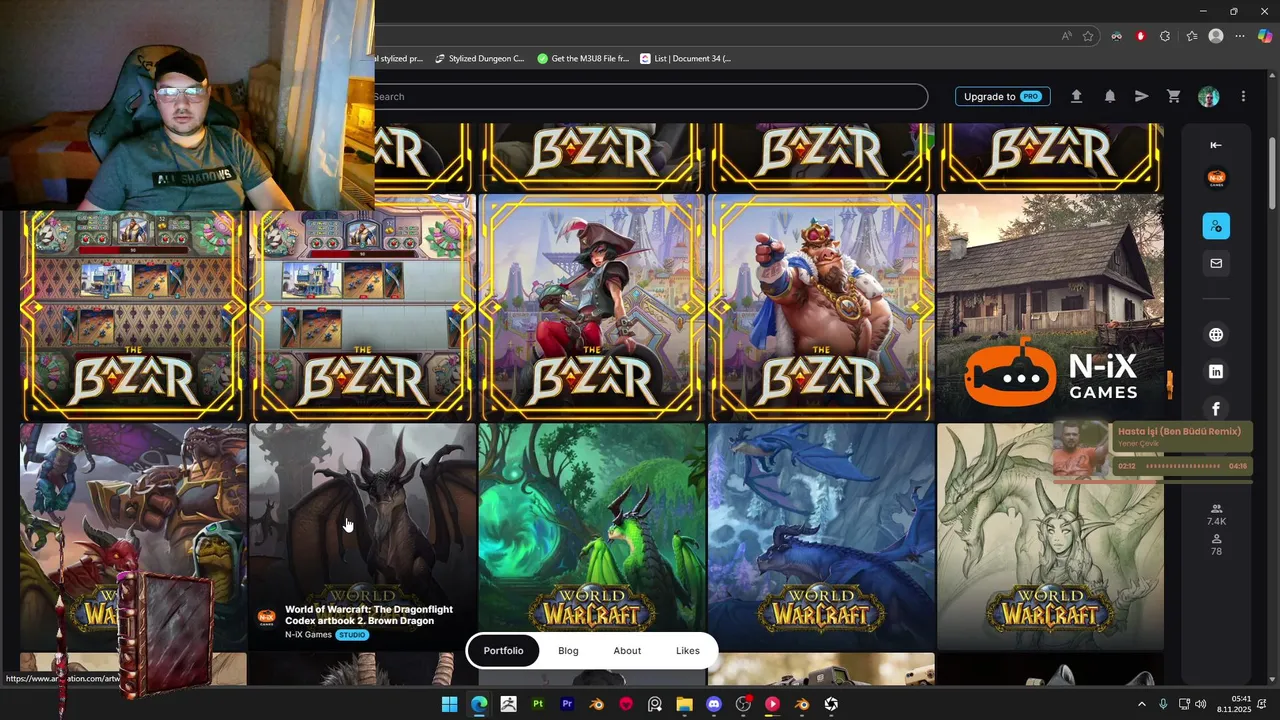Open the N-iX Games cottage thumbnail
This screenshot has height=720, width=1280.
click(x=1050, y=307)
